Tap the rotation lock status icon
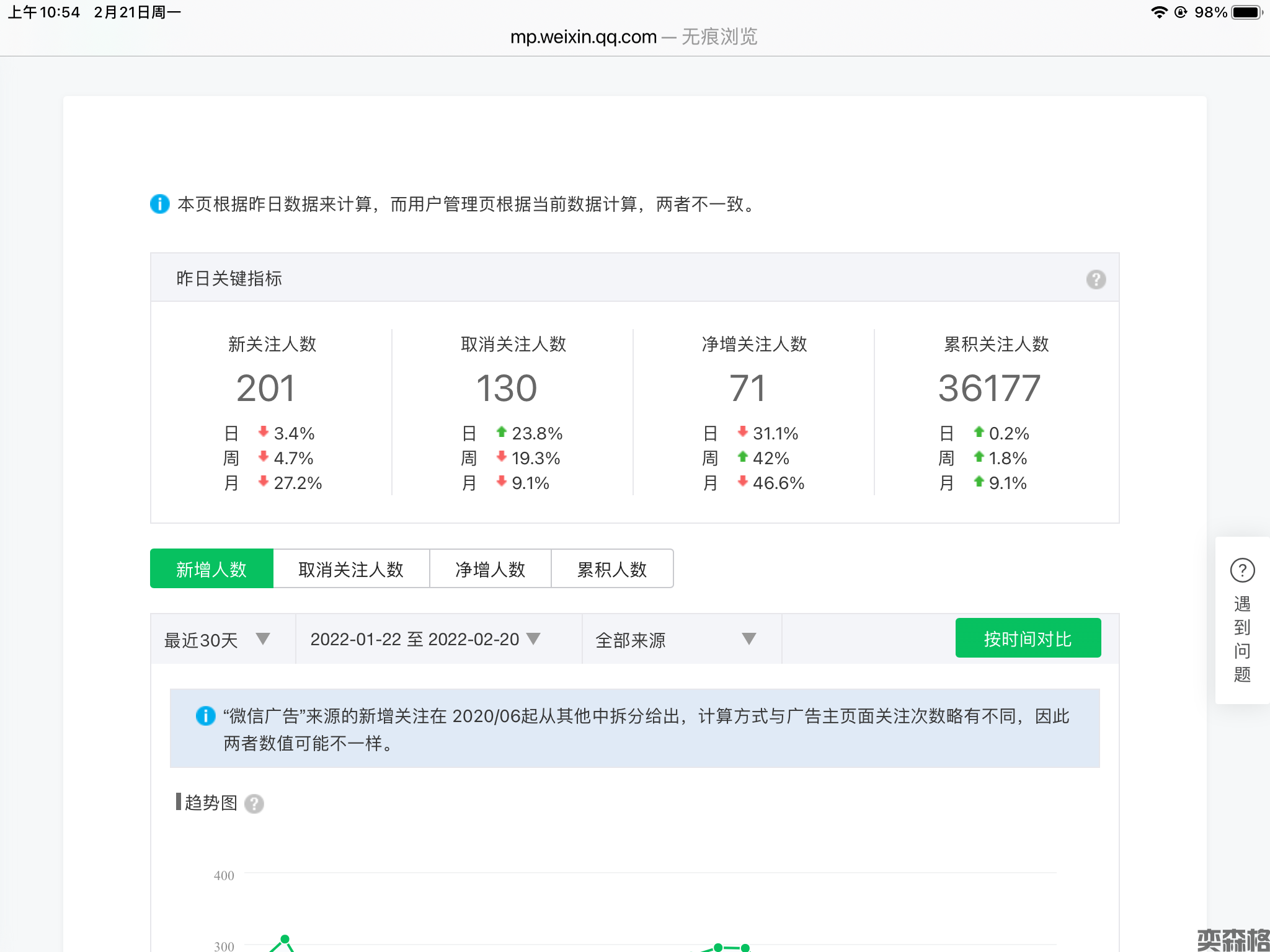Screen dimensions: 1270x952 1181,12
